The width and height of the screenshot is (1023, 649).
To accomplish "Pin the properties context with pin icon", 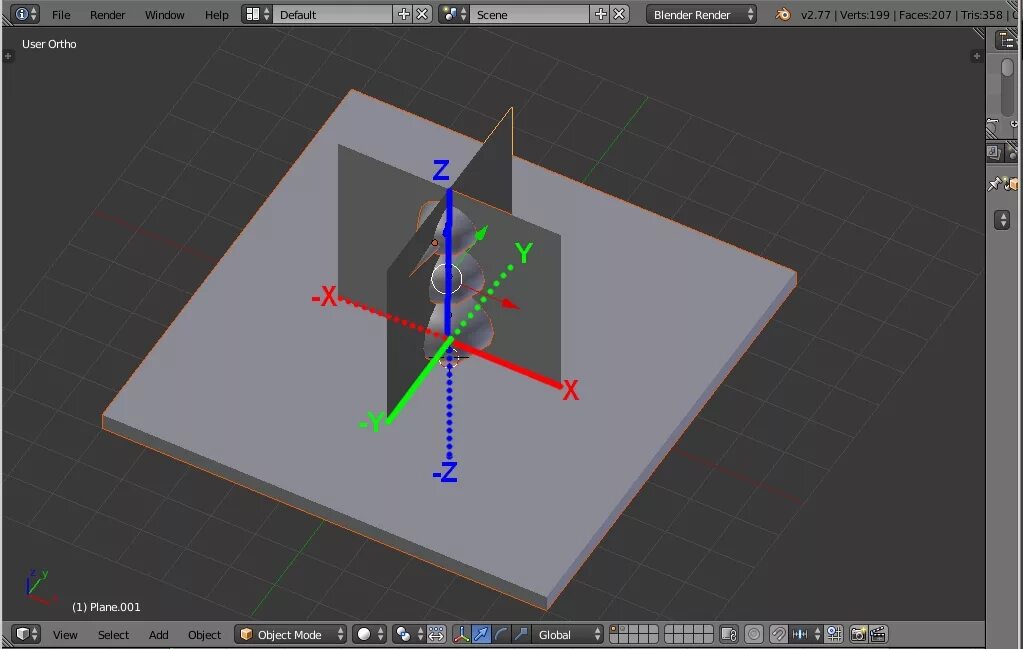I will pos(994,185).
